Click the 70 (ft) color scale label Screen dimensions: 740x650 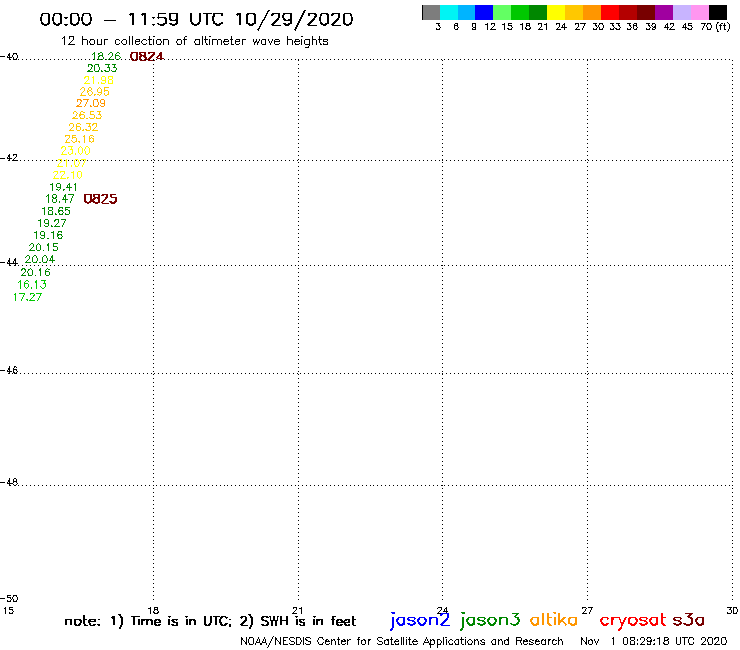pyautogui.click(x=715, y=26)
